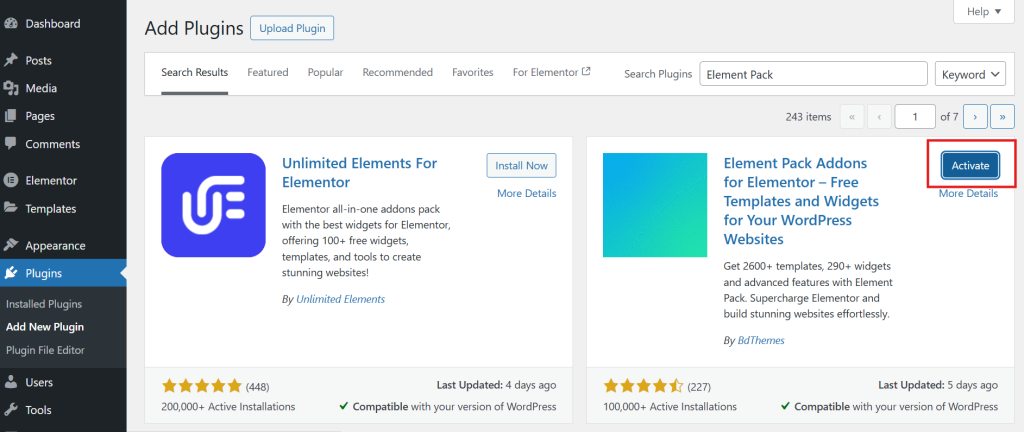Open the Keyword search type dropdown
Image resolution: width=1024 pixels, height=432 pixels.
pyautogui.click(x=972, y=74)
